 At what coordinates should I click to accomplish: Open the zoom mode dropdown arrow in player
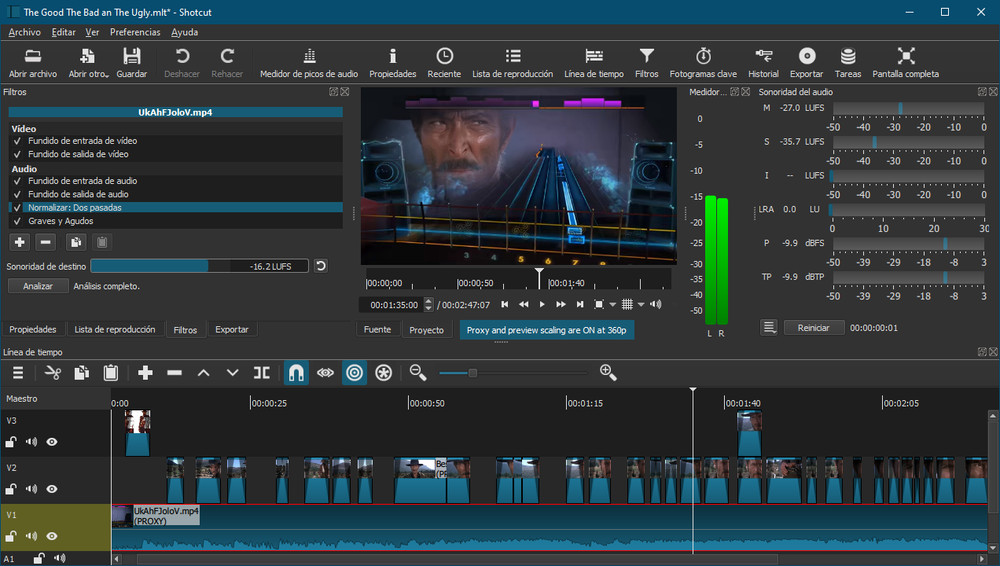click(x=613, y=304)
